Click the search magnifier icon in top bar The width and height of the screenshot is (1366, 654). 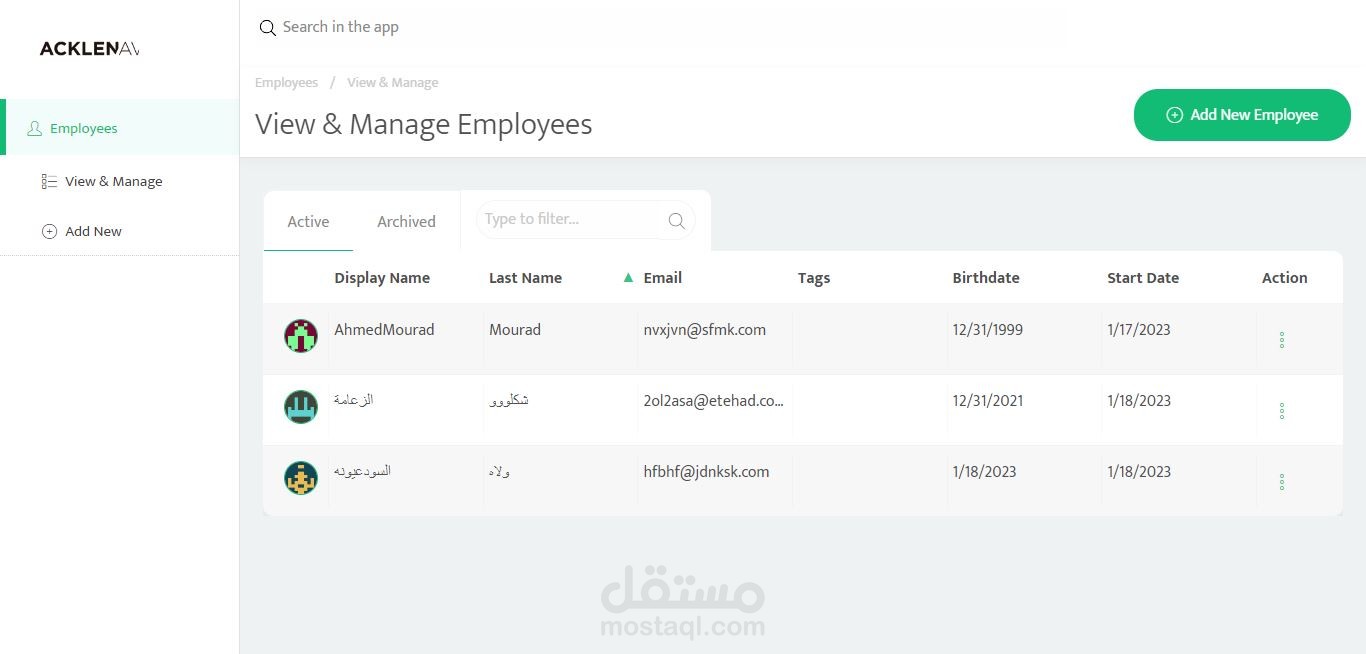click(267, 28)
